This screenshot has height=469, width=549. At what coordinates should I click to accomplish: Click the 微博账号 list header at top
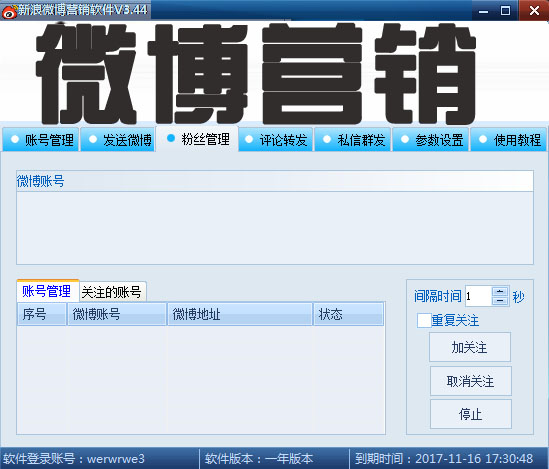click(275, 181)
